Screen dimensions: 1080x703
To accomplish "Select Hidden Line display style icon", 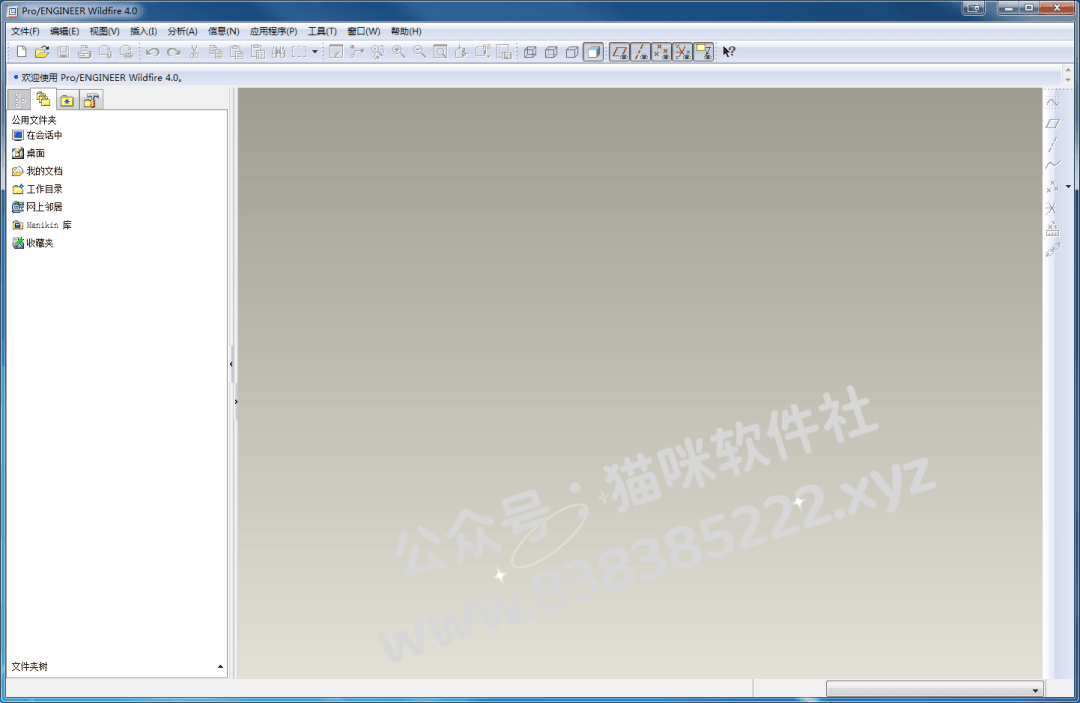I will pos(551,52).
